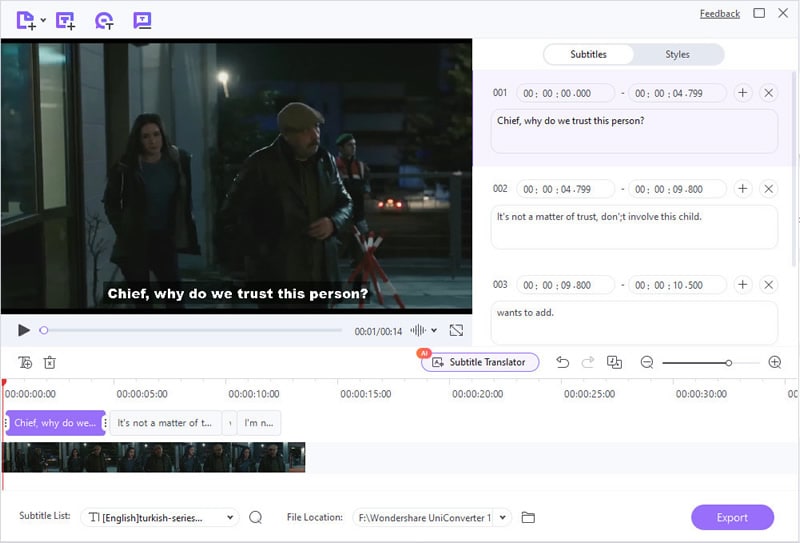Undo the last action
The height and width of the screenshot is (543, 800).
coord(563,362)
